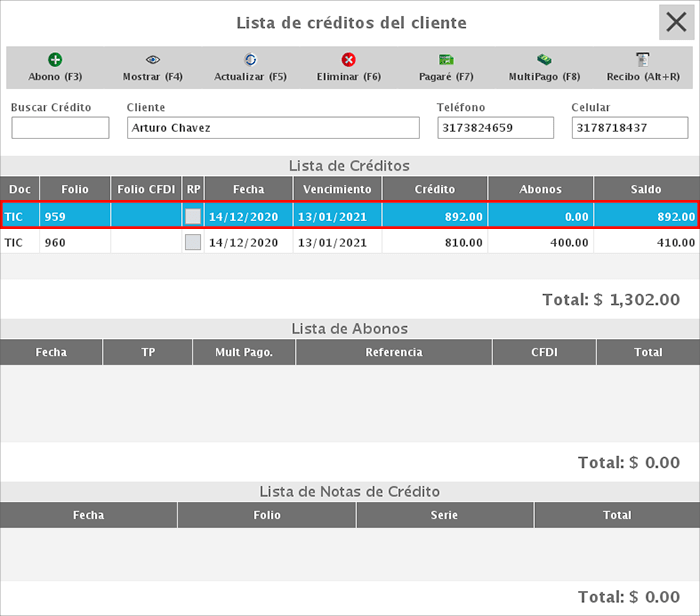Click abonos value 0.00 for folio 959
The image size is (700, 616).
(x=541, y=216)
